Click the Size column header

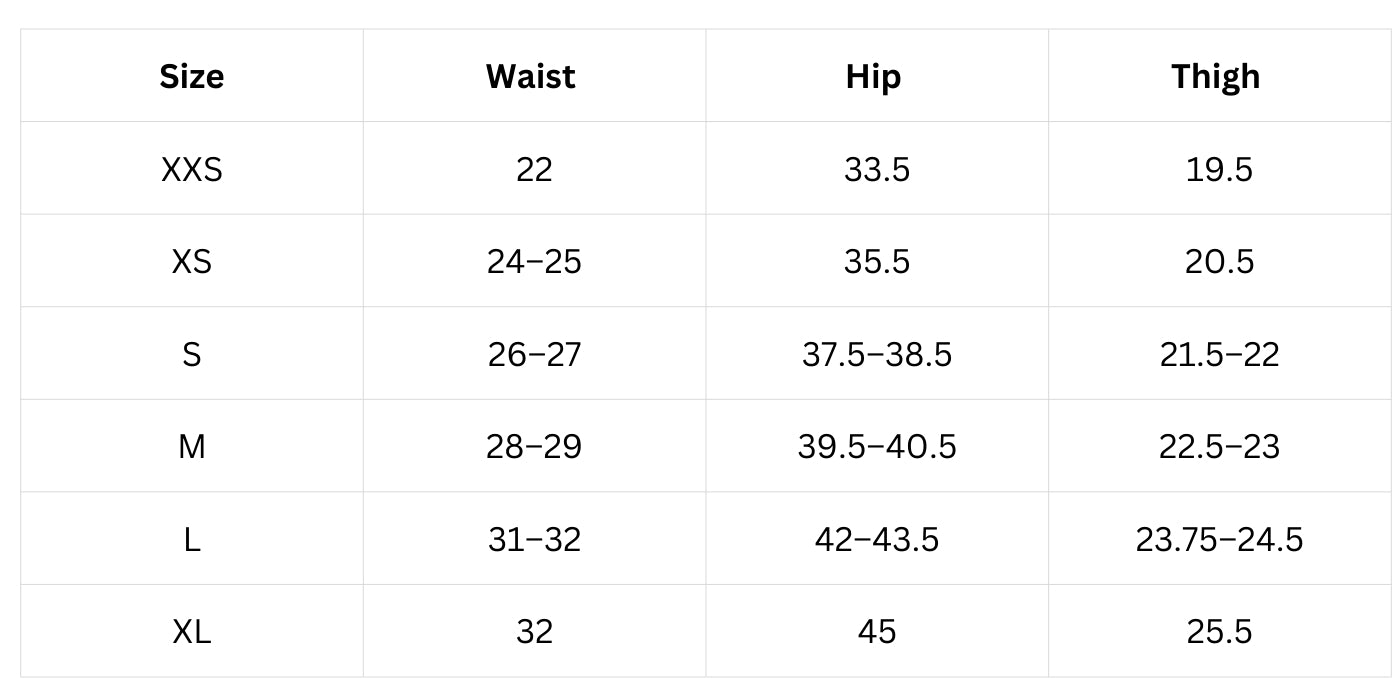point(191,76)
